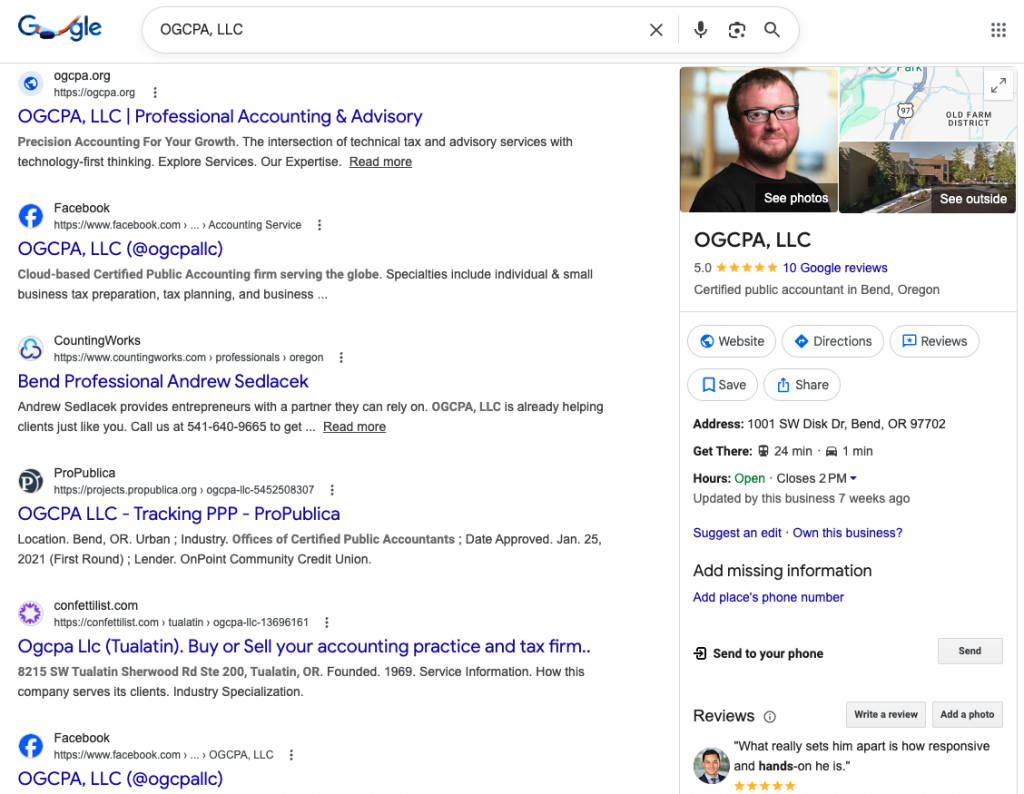
Task: Open the three-dot menu on ogcpa.org result
Action: pos(155,92)
